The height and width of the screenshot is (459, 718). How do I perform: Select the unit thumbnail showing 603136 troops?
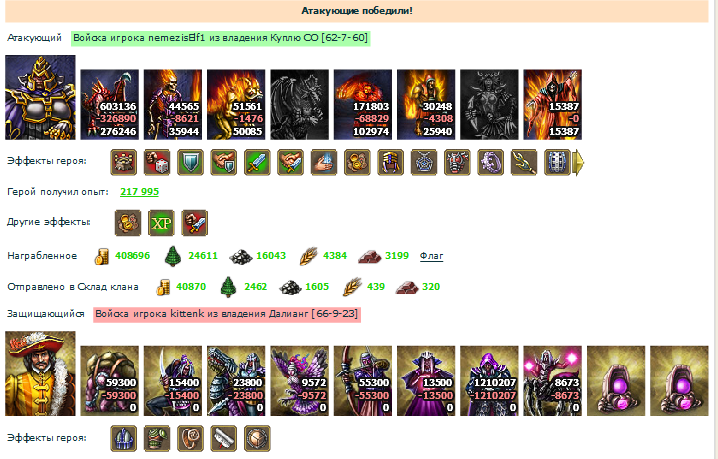110,104
